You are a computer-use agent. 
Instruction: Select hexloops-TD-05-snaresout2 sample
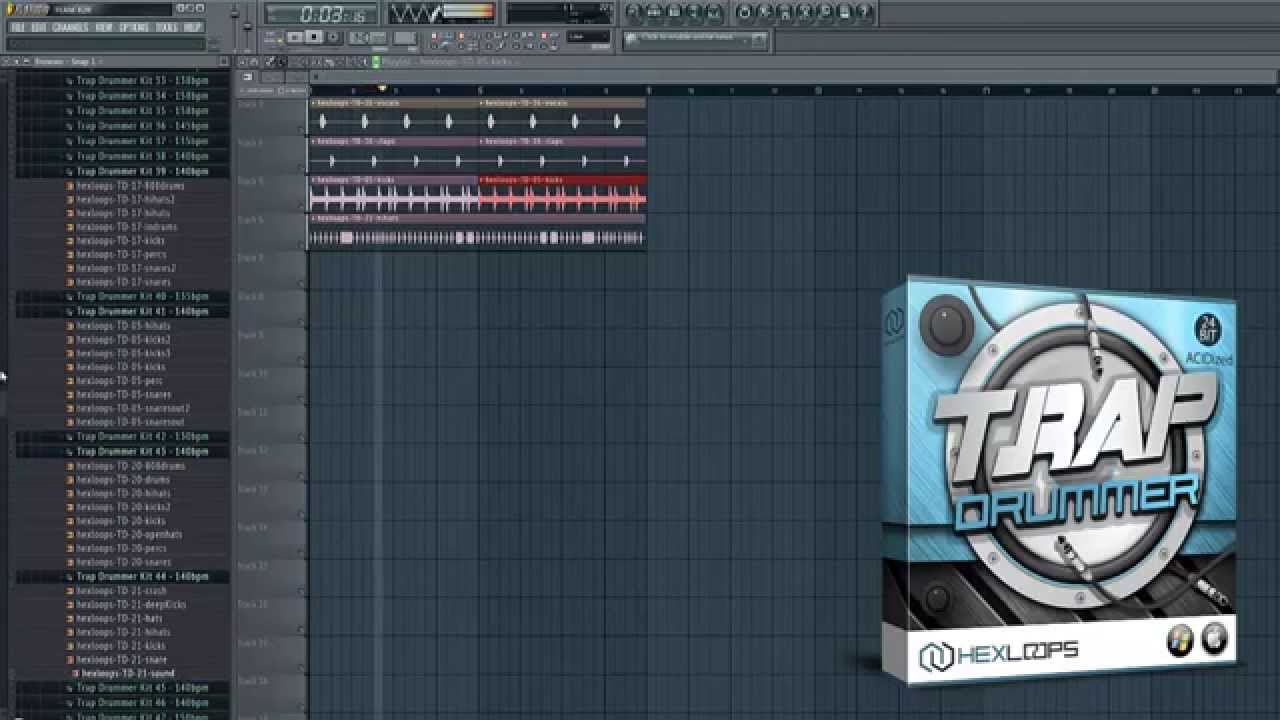point(133,408)
